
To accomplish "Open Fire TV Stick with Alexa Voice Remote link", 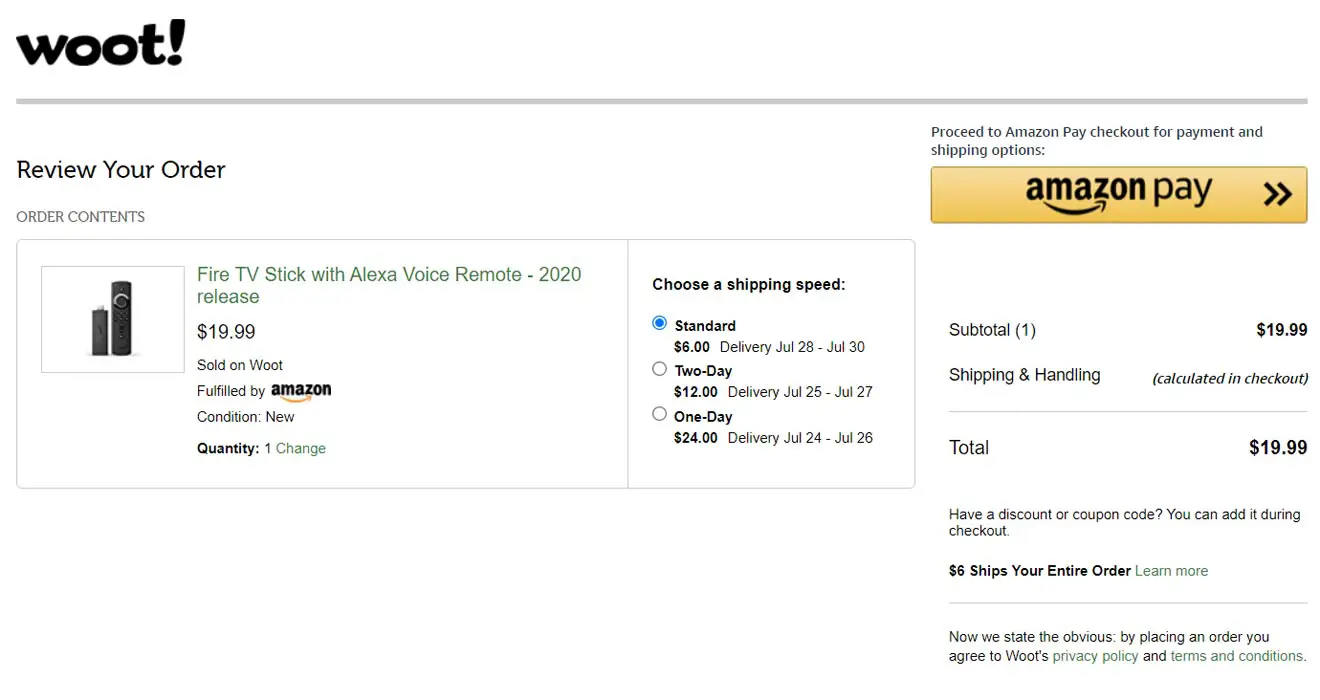I will (x=389, y=285).
